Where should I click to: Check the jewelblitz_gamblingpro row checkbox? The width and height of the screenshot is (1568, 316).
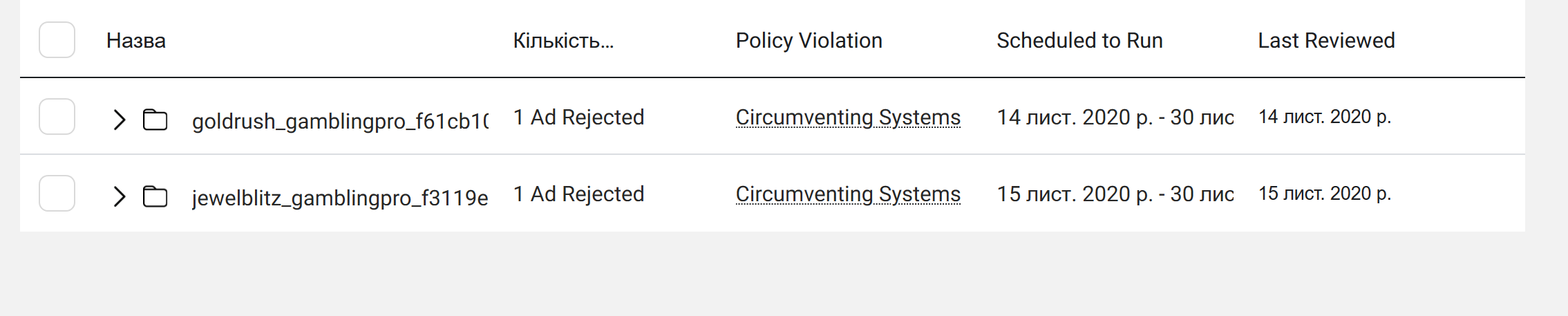pos(57,193)
